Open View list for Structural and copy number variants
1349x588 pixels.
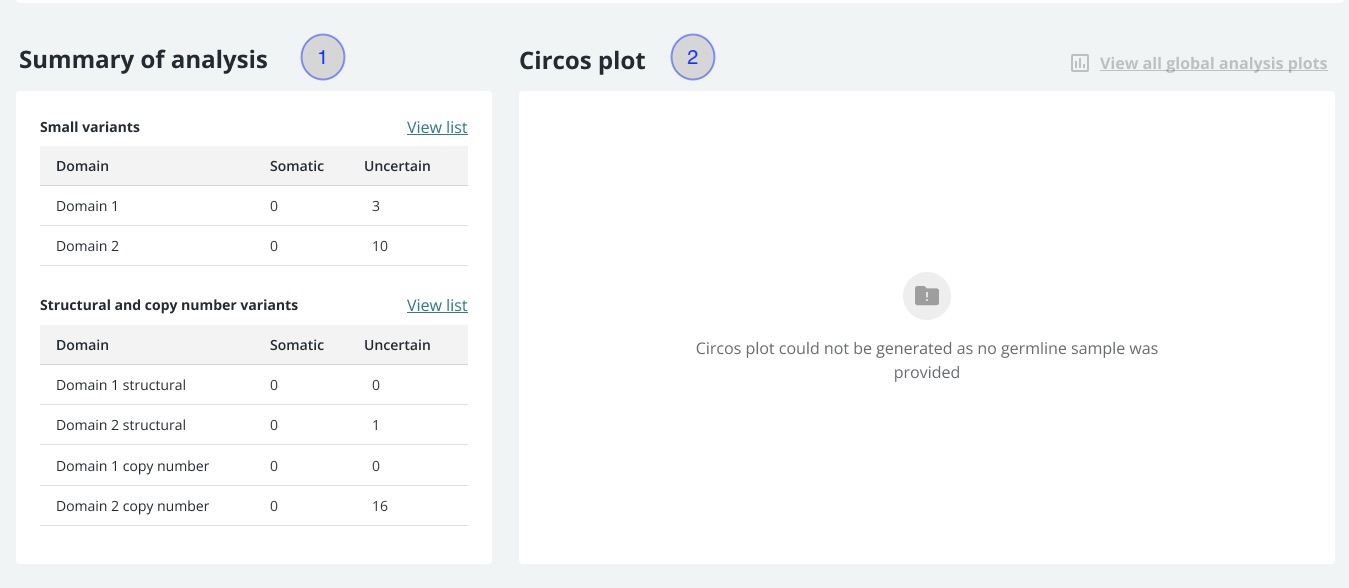pos(437,305)
